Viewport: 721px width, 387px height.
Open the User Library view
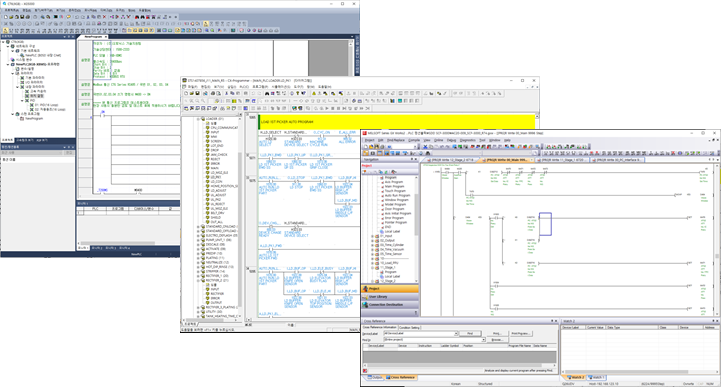390,296
